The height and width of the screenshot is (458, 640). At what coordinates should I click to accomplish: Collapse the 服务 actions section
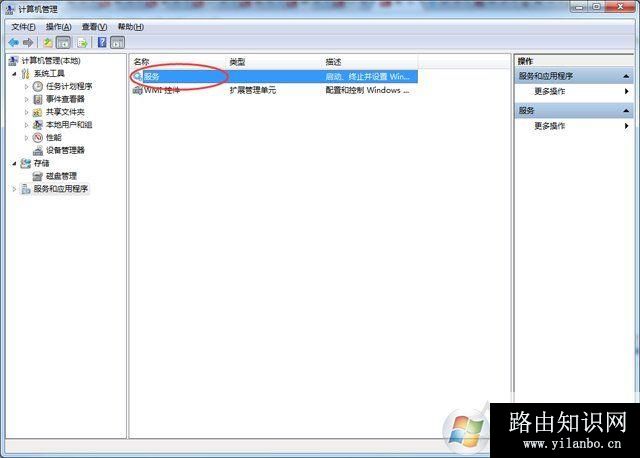click(x=626, y=111)
